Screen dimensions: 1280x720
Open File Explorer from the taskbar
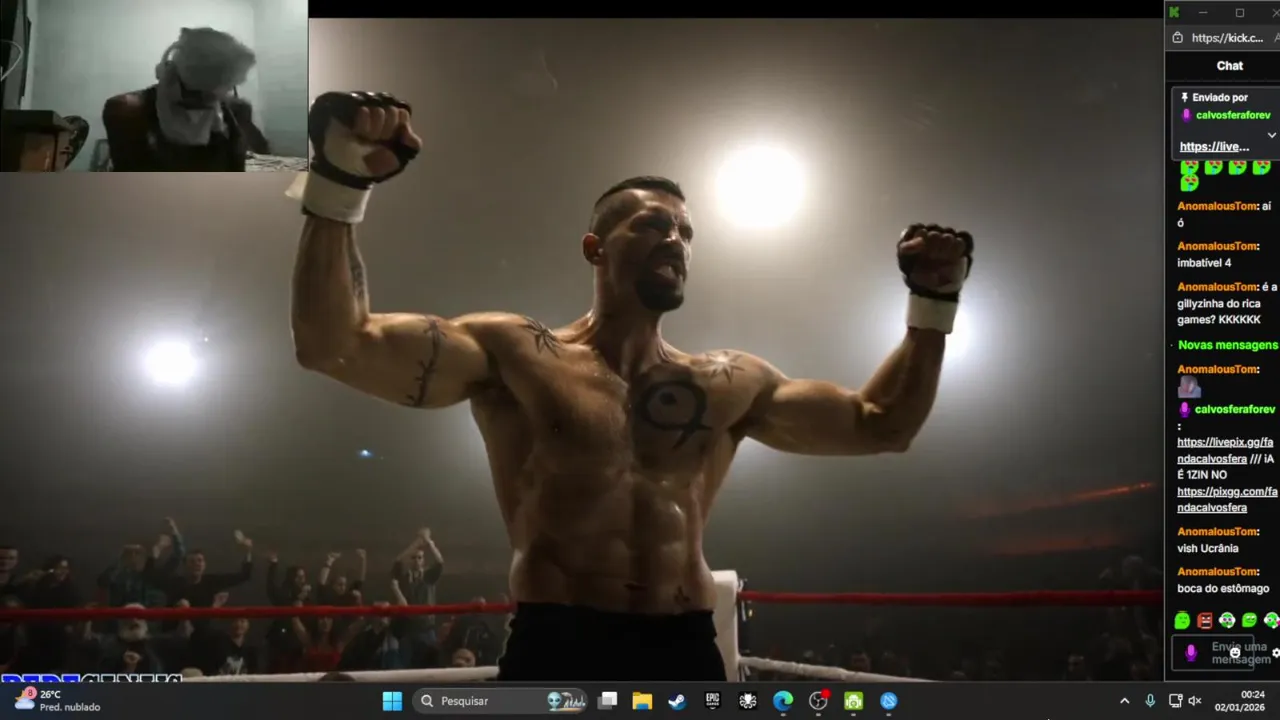pos(642,701)
